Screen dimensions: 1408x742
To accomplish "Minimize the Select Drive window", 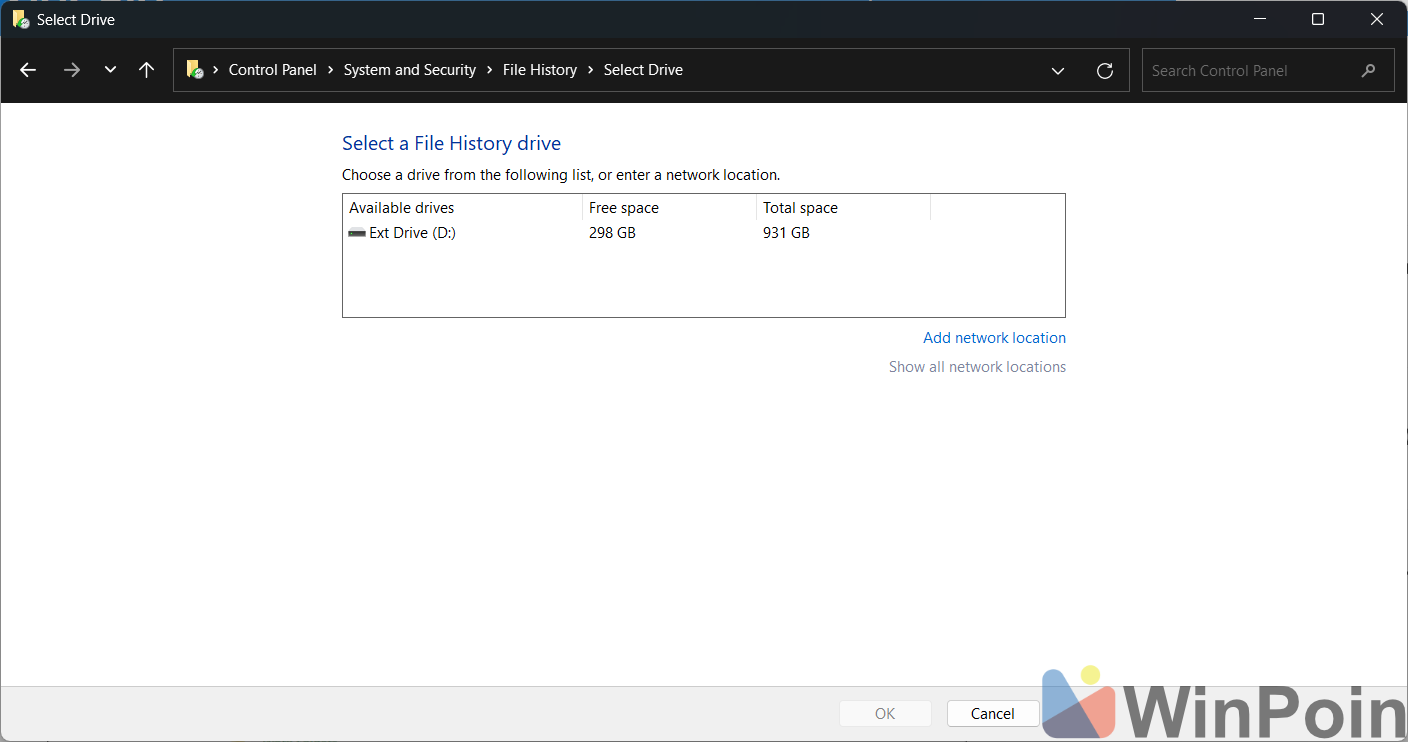I will [1260, 19].
